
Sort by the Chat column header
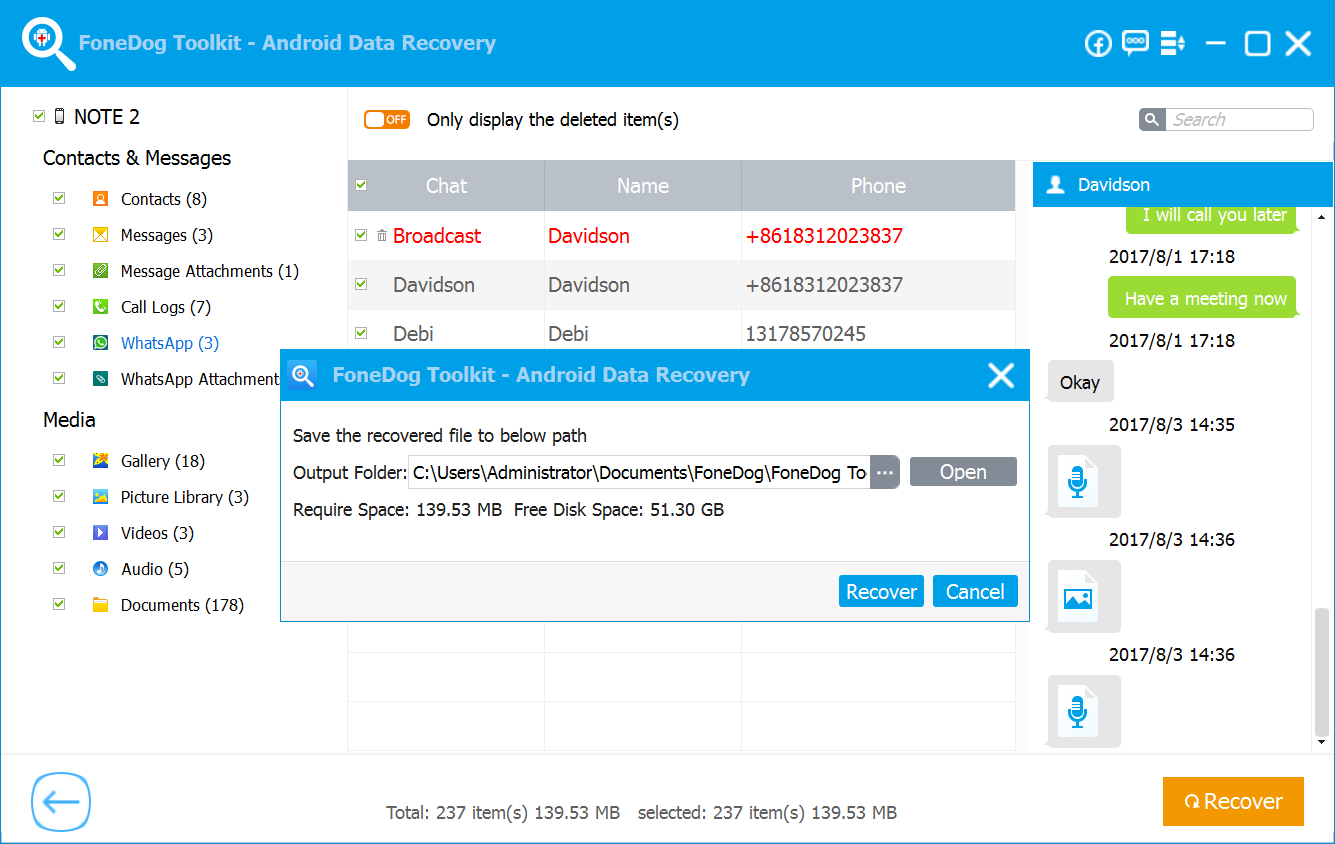tap(446, 186)
